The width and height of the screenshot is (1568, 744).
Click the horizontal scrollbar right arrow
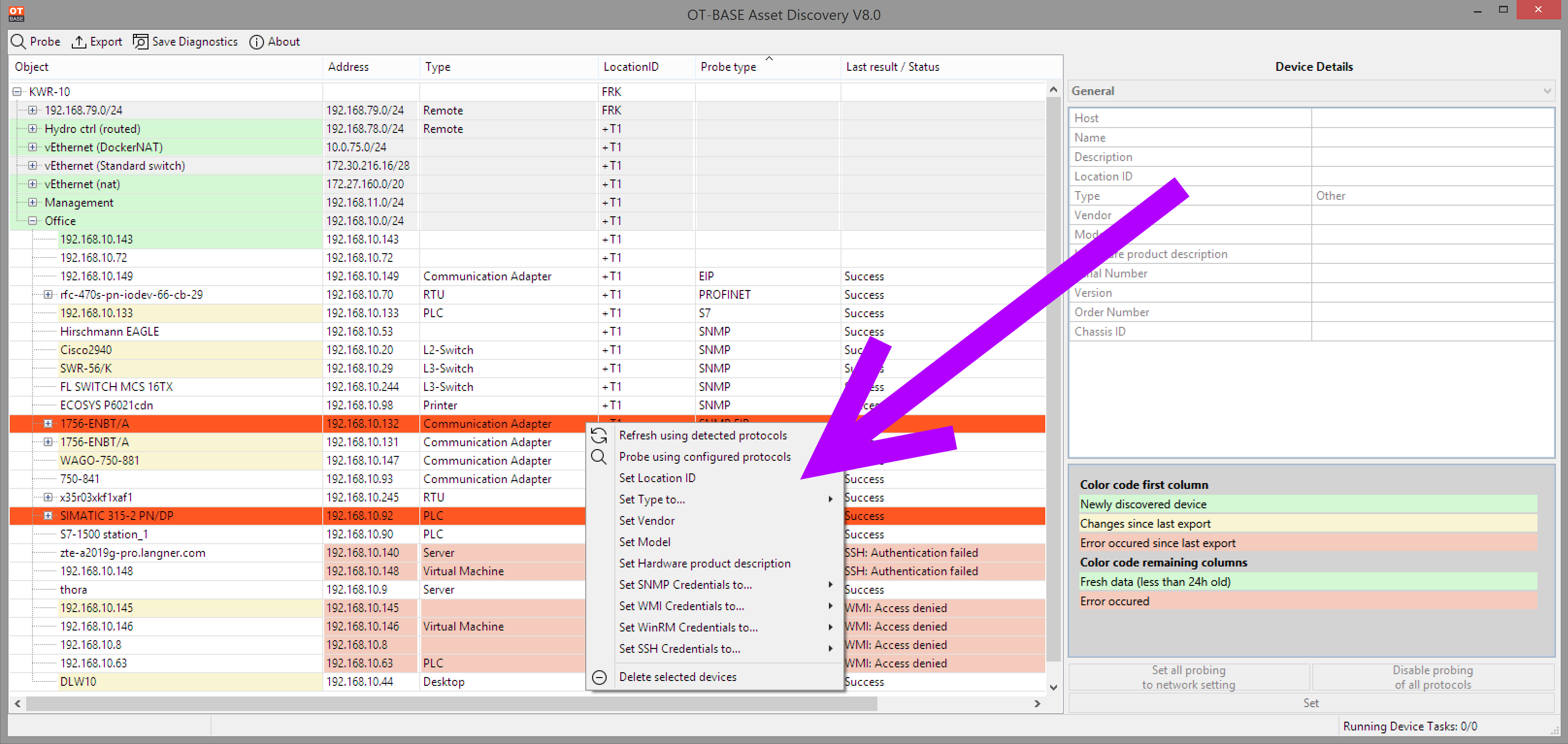pos(1037,704)
